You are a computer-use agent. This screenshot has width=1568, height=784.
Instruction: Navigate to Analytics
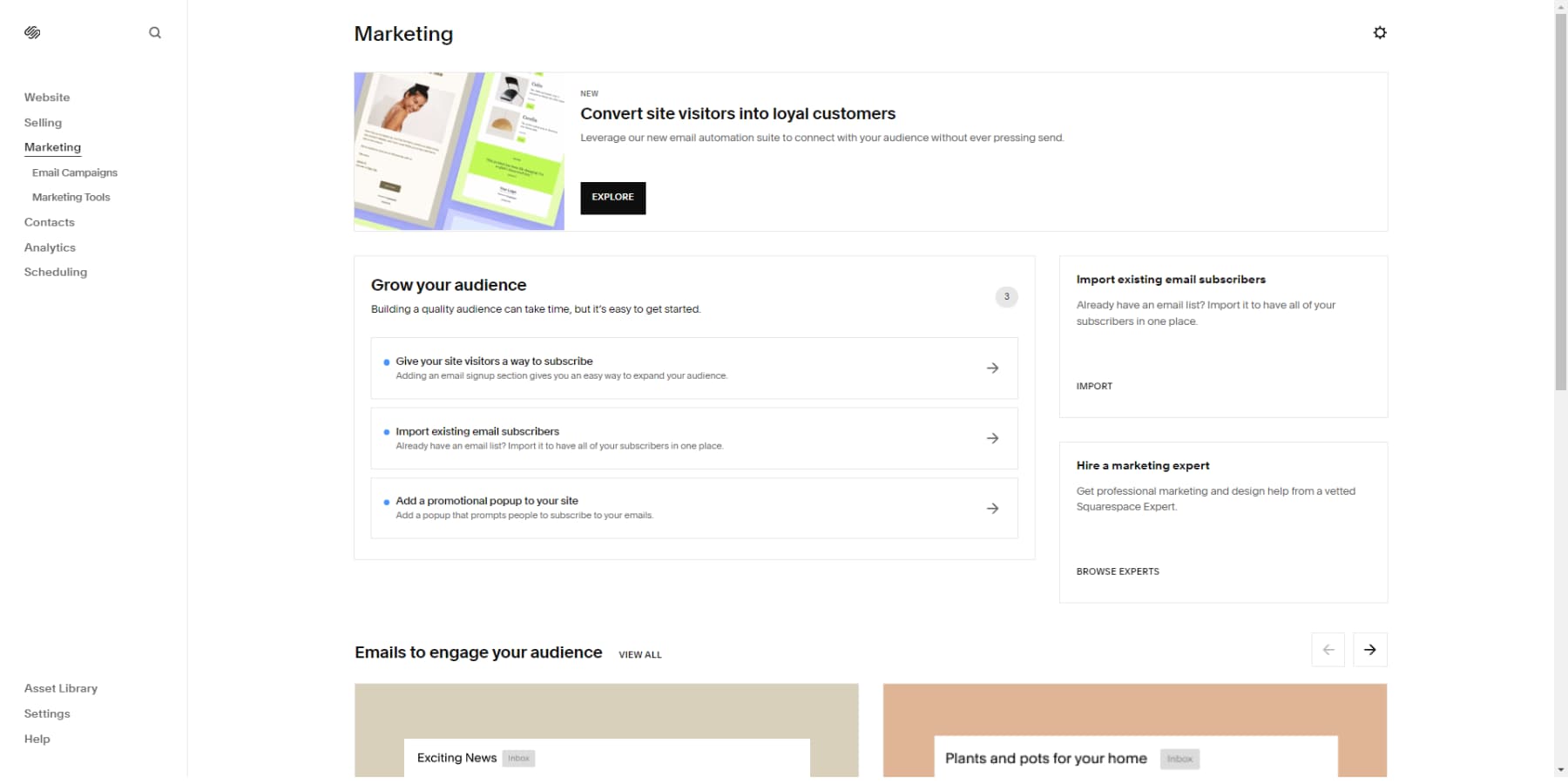pyautogui.click(x=50, y=247)
